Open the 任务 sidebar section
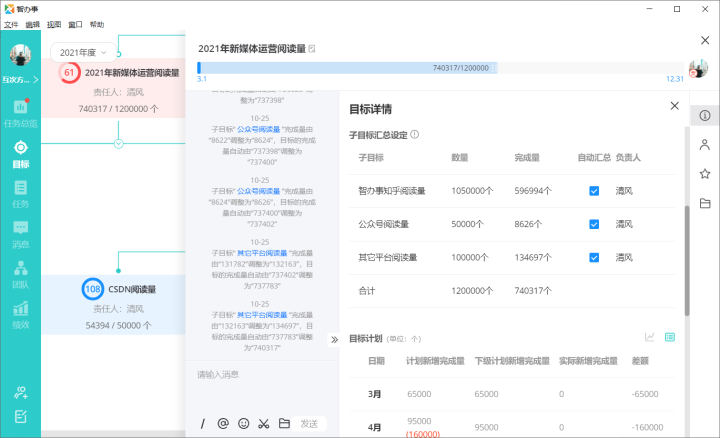The width and height of the screenshot is (720, 438). click(x=20, y=194)
